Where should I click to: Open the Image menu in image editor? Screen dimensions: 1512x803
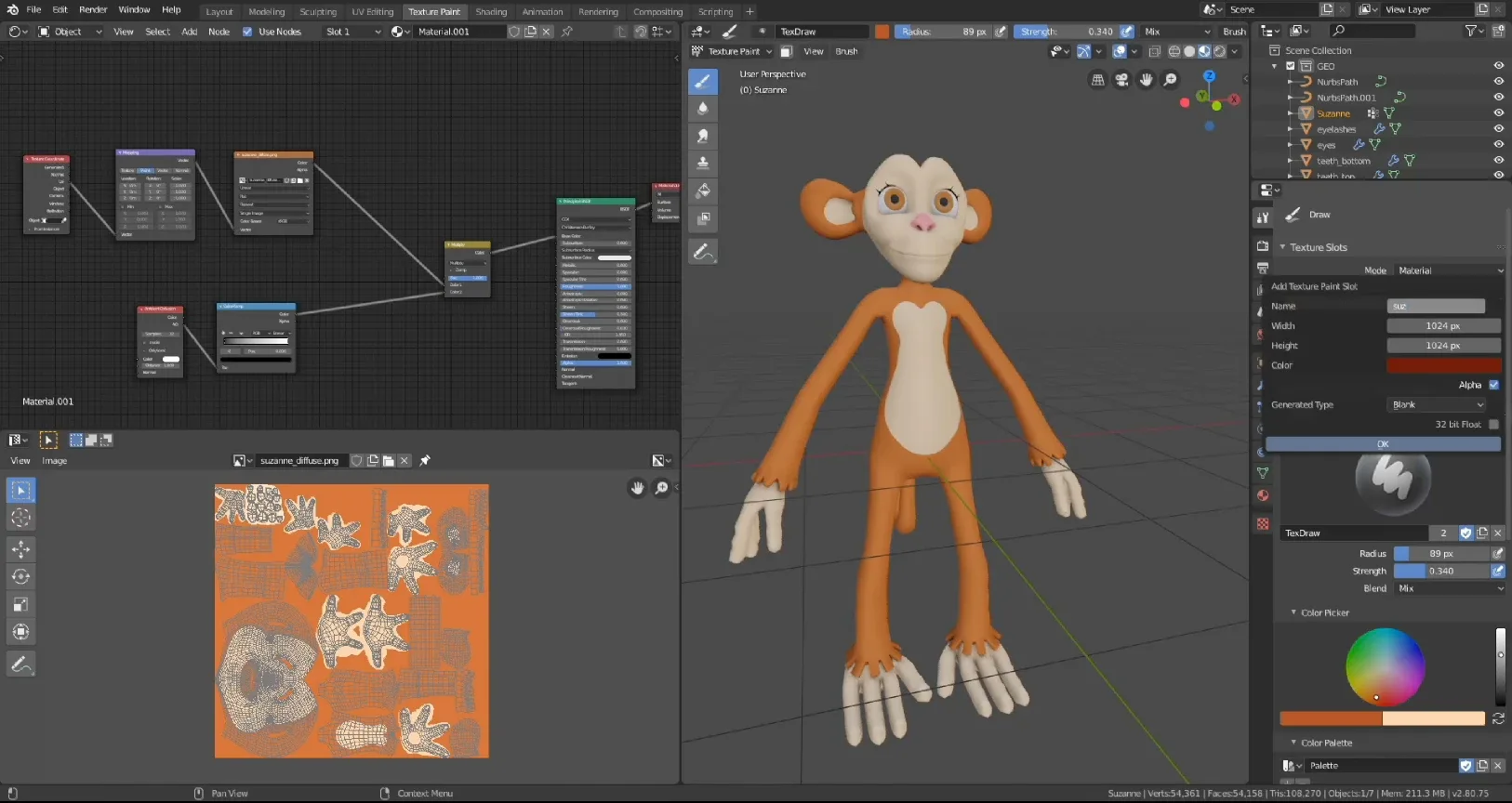pyautogui.click(x=54, y=461)
